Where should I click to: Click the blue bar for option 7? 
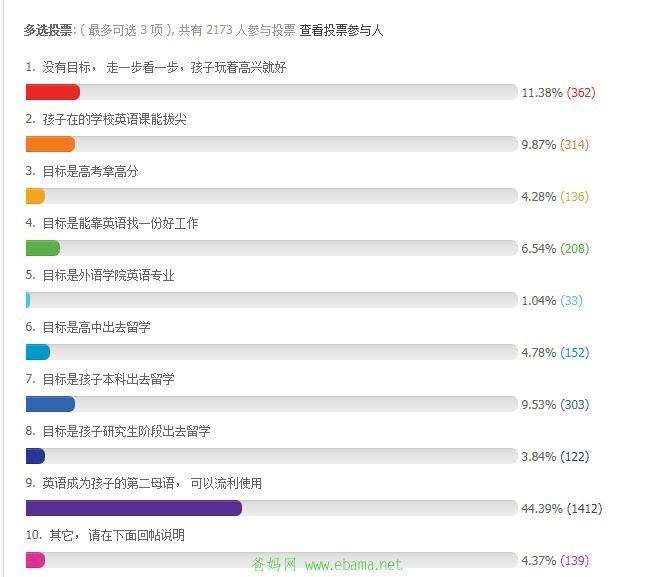click(50, 404)
